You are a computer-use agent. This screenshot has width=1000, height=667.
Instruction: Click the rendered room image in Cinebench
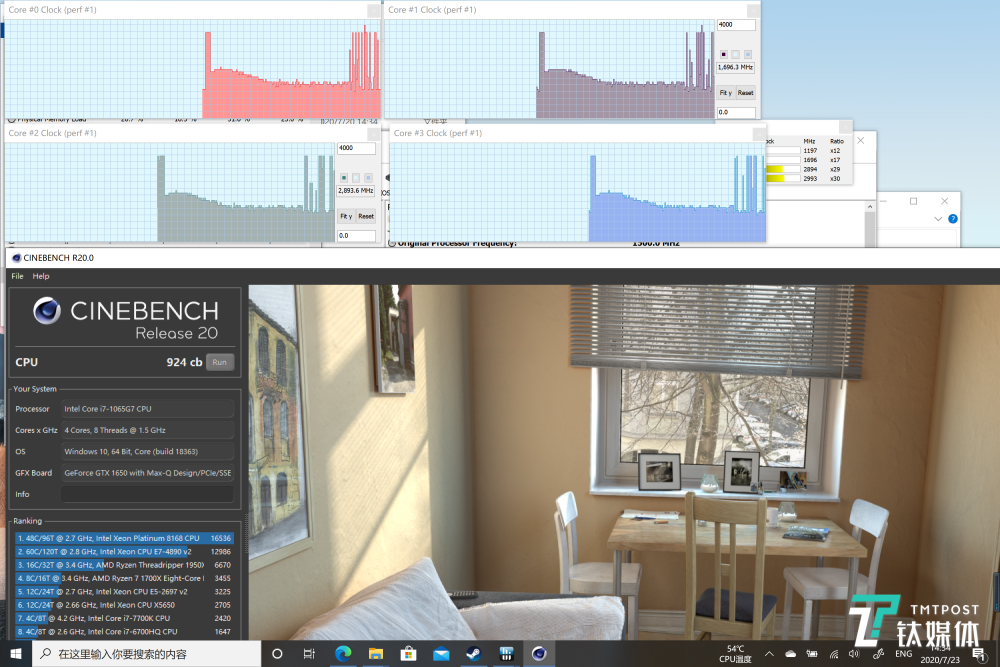pyautogui.click(x=624, y=462)
